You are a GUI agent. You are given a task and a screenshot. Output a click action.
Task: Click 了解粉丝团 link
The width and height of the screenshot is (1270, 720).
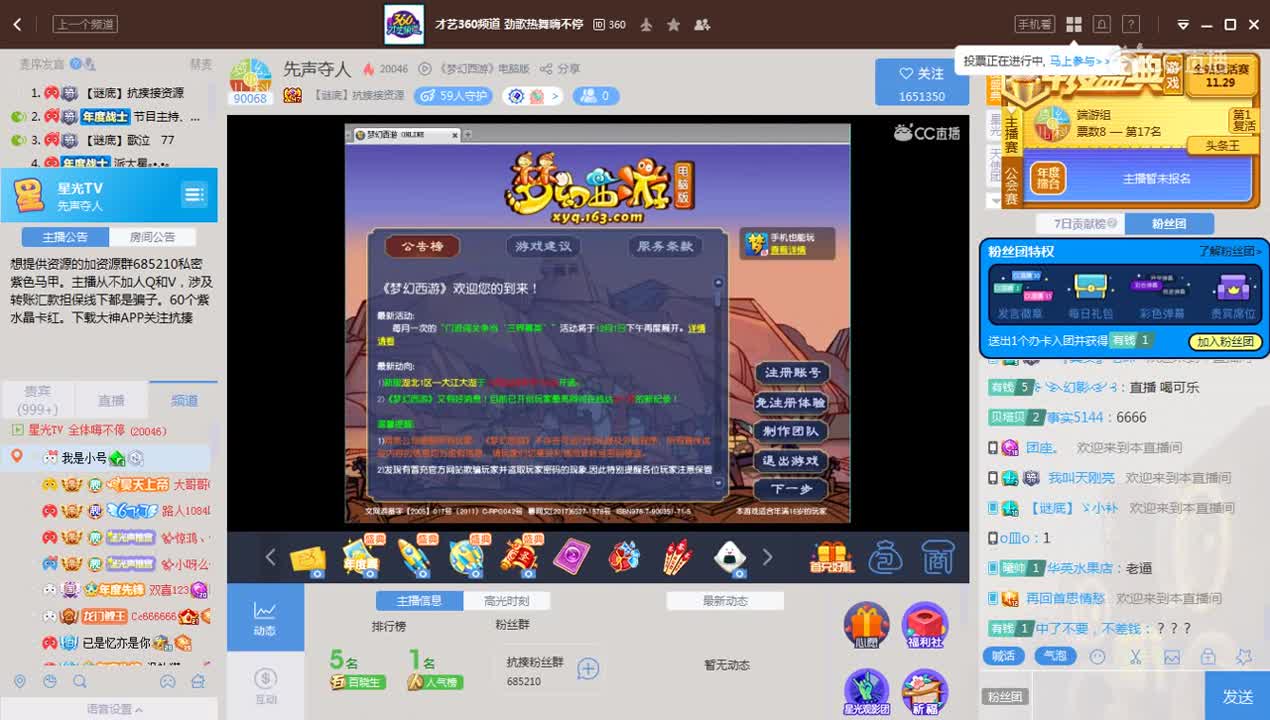(x=1230, y=251)
